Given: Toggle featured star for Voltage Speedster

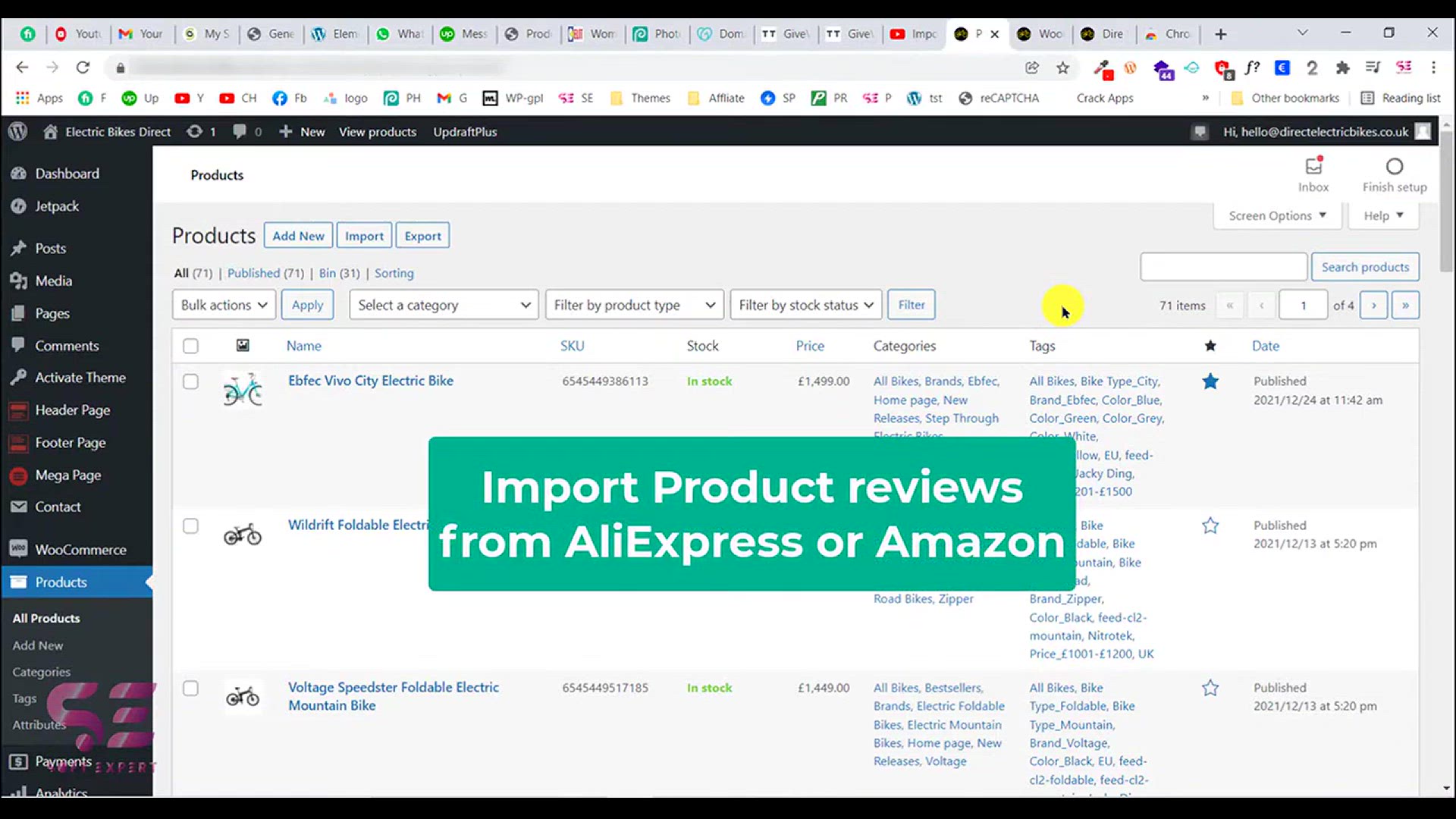Looking at the screenshot, I should [x=1210, y=688].
